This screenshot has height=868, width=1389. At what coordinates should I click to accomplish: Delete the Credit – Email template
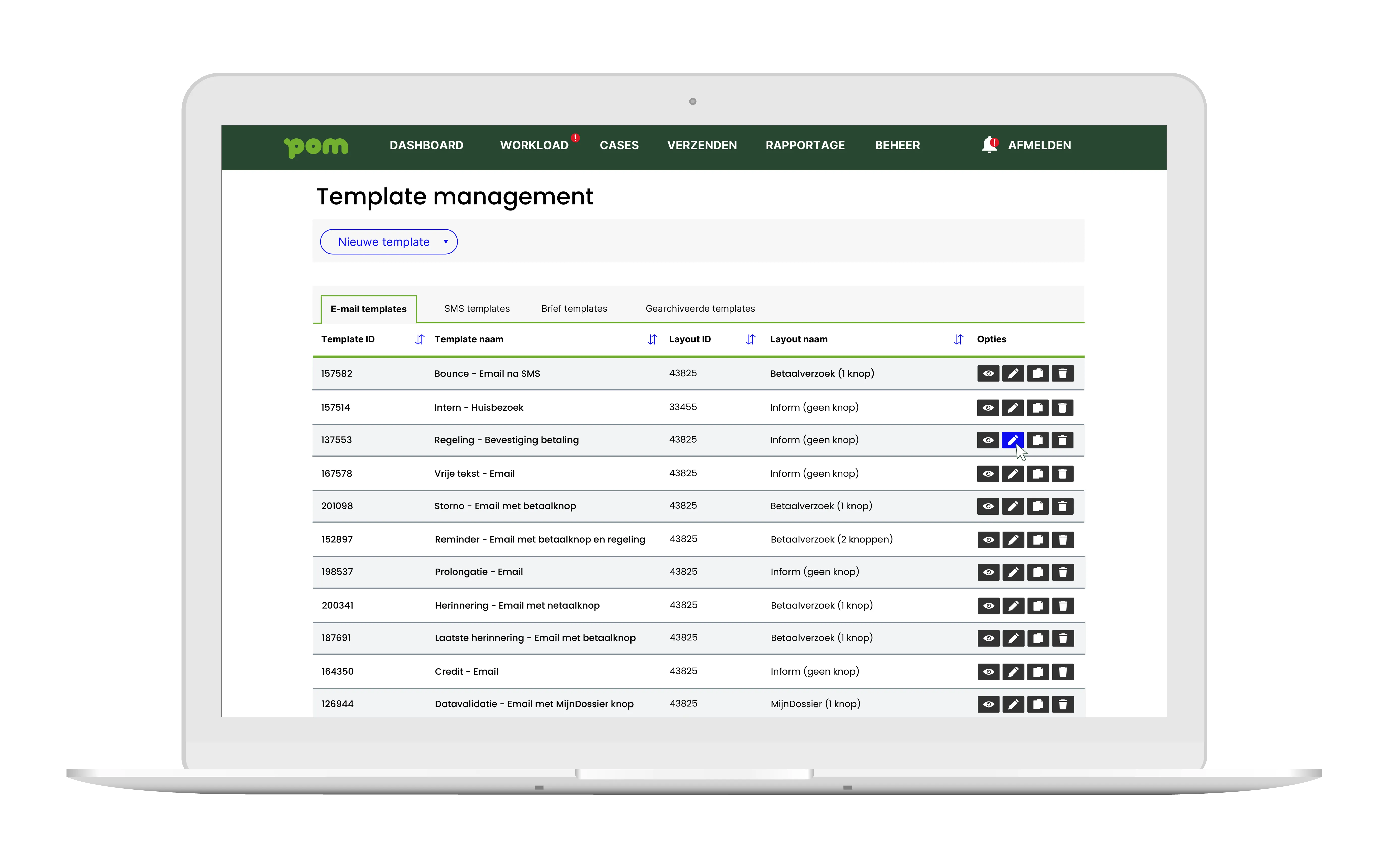pos(1063,672)
